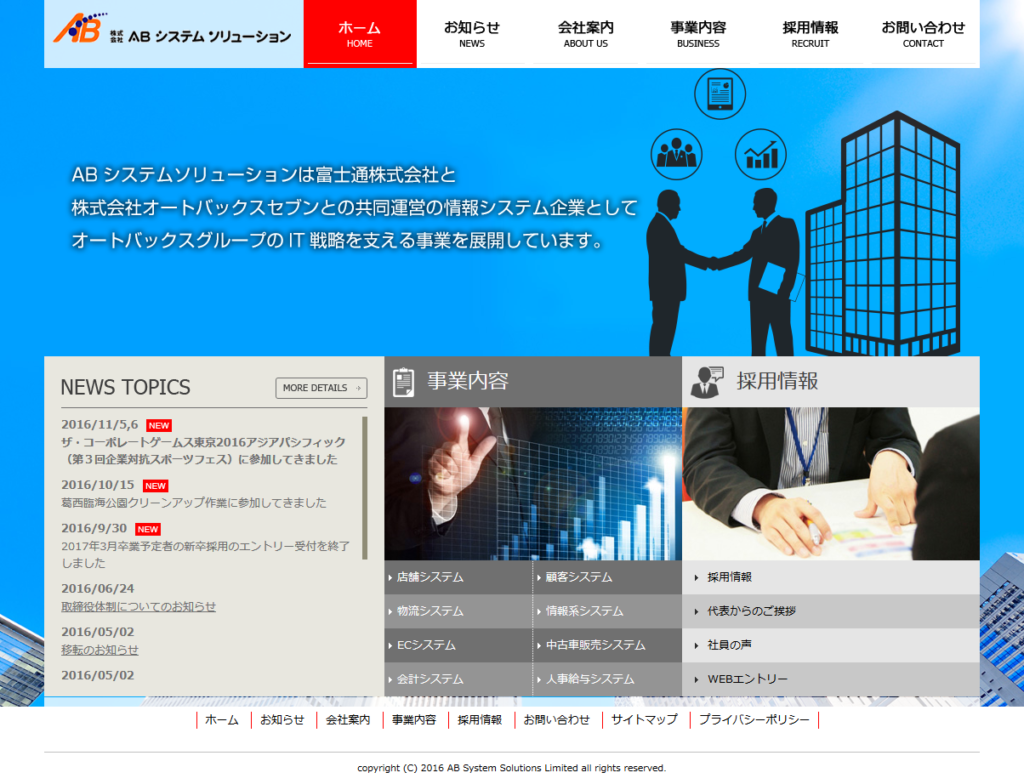Open the プライバシーポリシー footer link
Image resolution: width=1024 pixels, height=784 pixels.
coord(754,720)
